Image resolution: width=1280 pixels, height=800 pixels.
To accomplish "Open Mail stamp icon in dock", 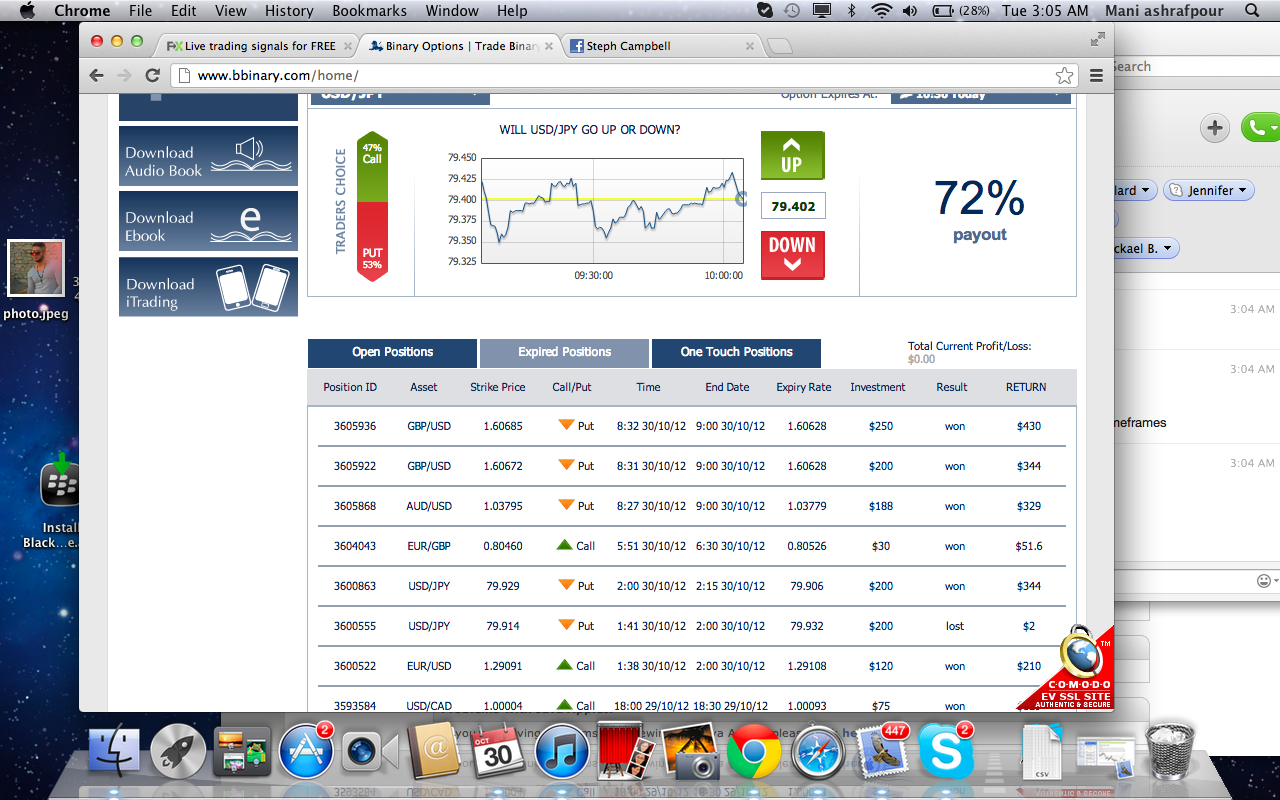I will pyautogui.click(x=882, y=752).
